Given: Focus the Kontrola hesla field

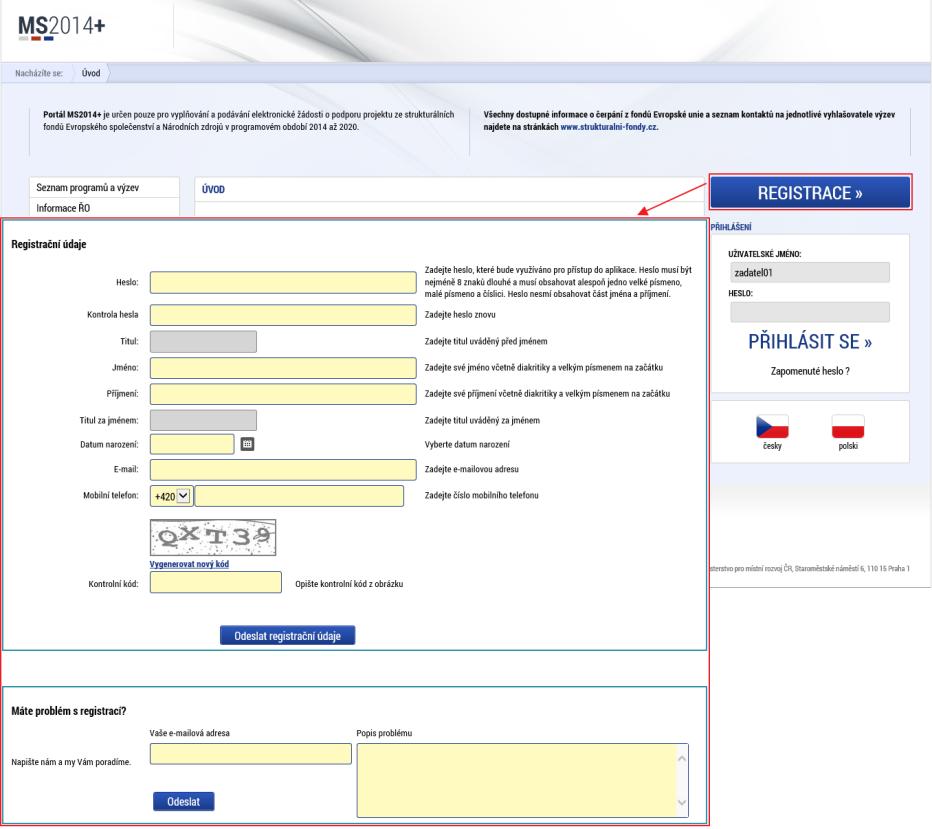Looking at the screenshot, I should 283,315.
